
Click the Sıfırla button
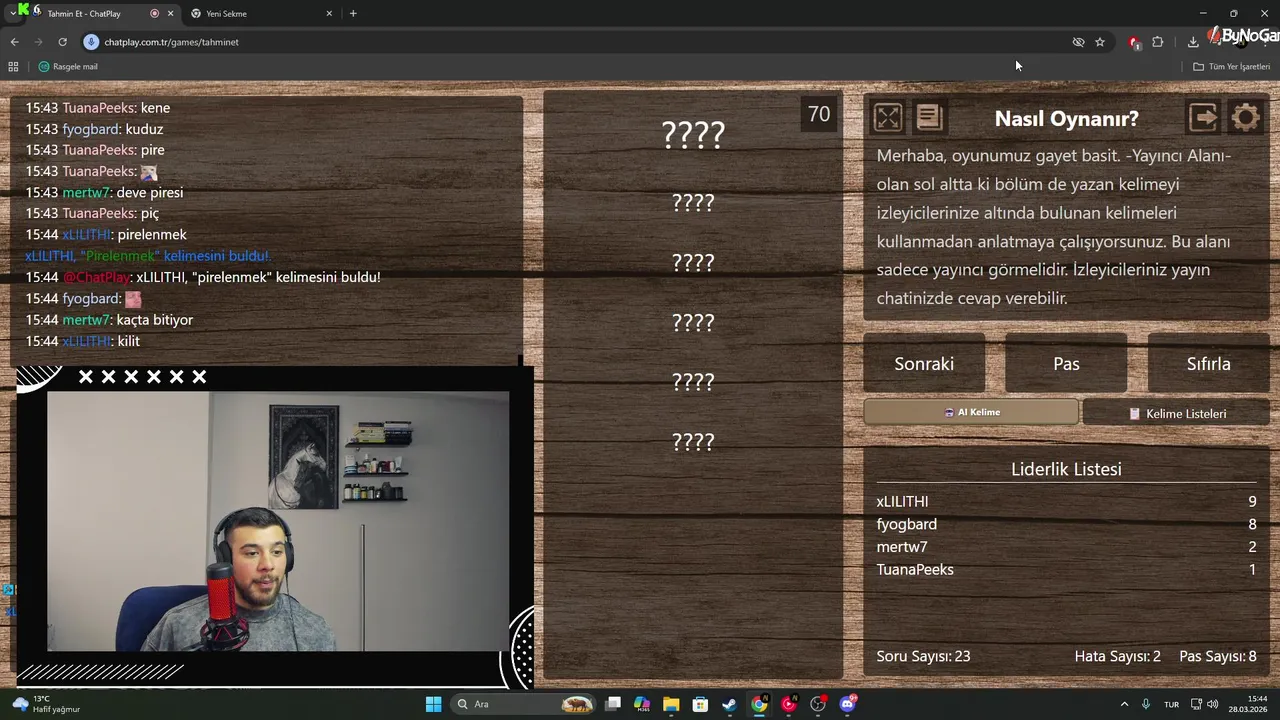(1208, 364)
